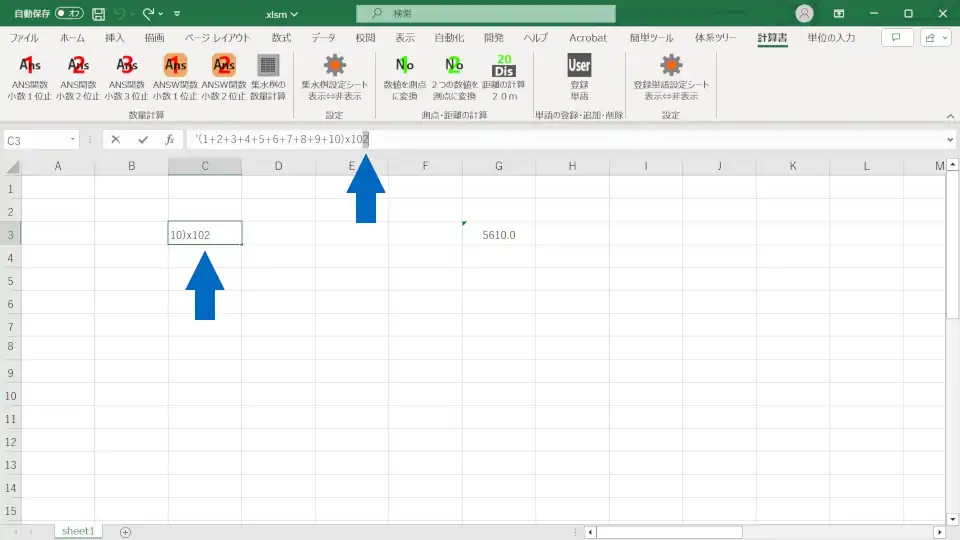Screen dimensions: 960x540
Task: Open catch basin quantity calculation
Action: click(x=268, y=77)
